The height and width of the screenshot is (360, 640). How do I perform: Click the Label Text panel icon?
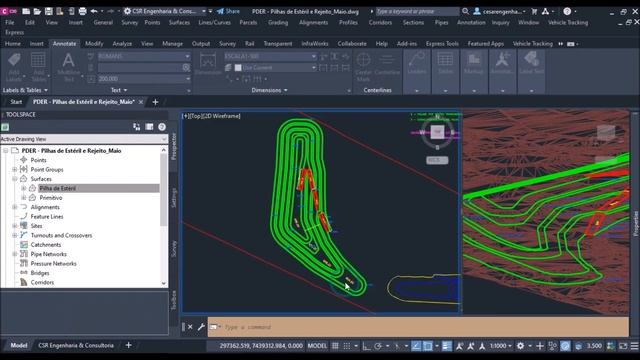click(x=531, y=60)
